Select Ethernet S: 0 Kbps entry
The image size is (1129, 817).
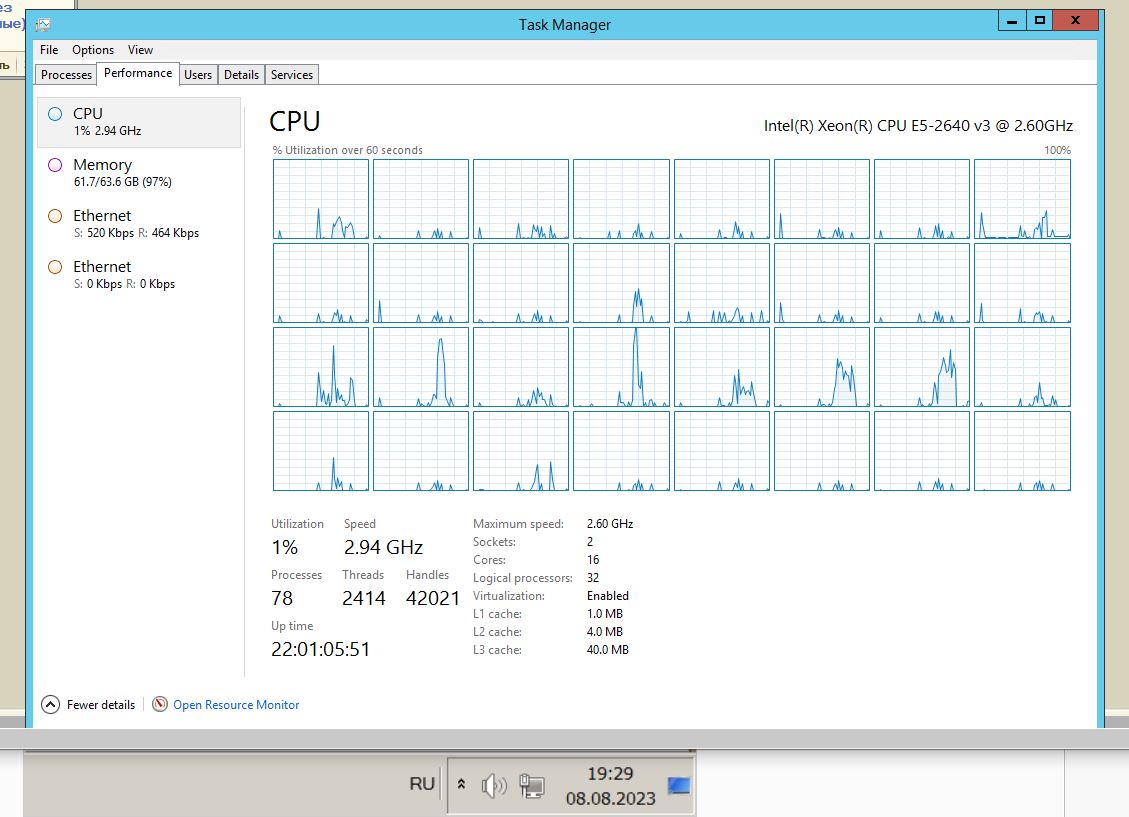tap(139, 276)
